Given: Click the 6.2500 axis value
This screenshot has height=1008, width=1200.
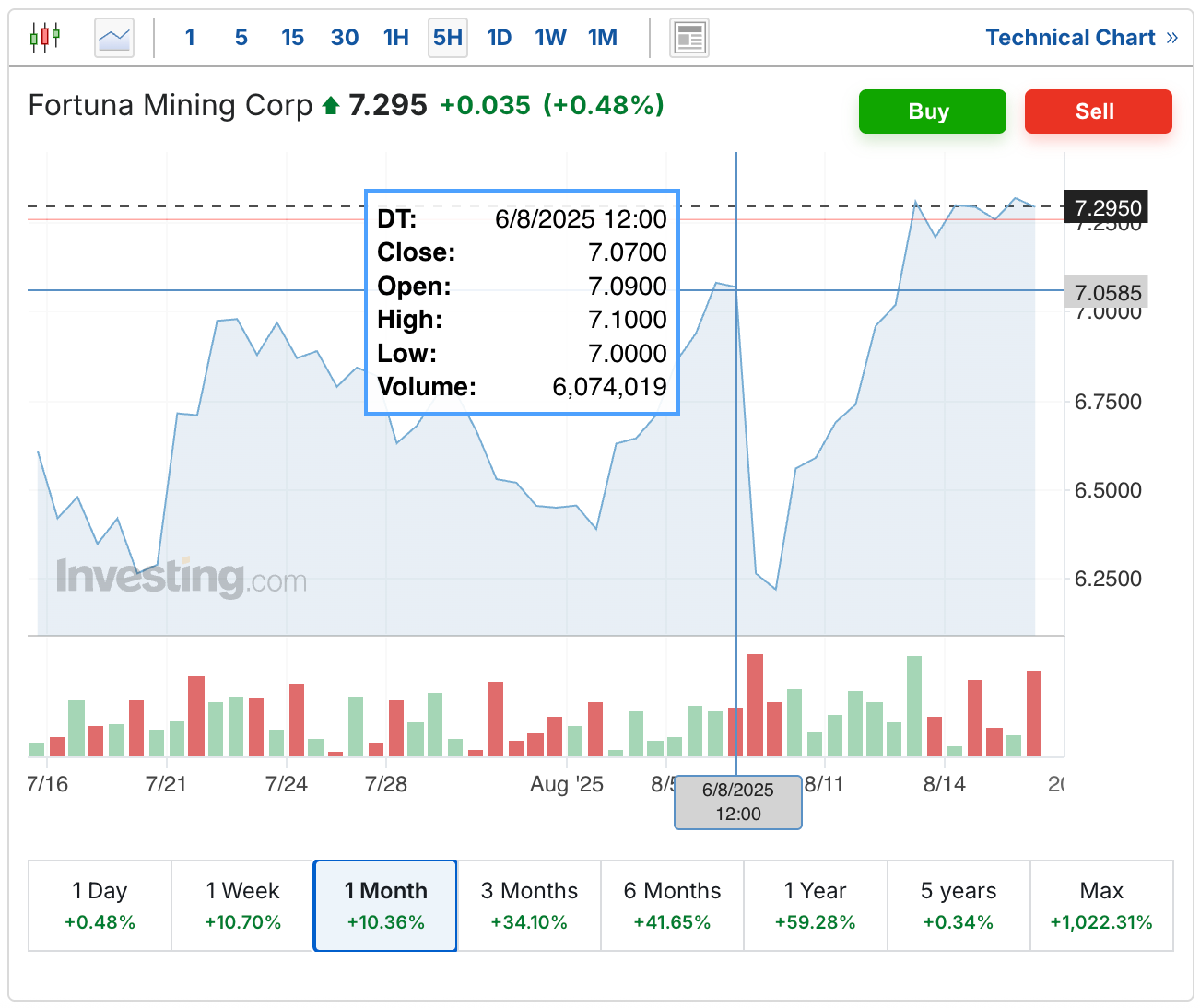Looking at the screenshot, I should 1108,579.
